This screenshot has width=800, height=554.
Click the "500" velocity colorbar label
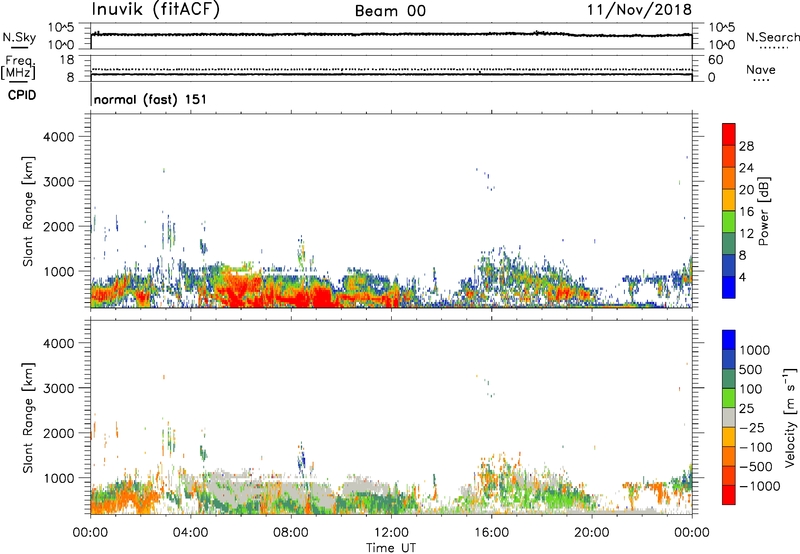coord(751,370)
